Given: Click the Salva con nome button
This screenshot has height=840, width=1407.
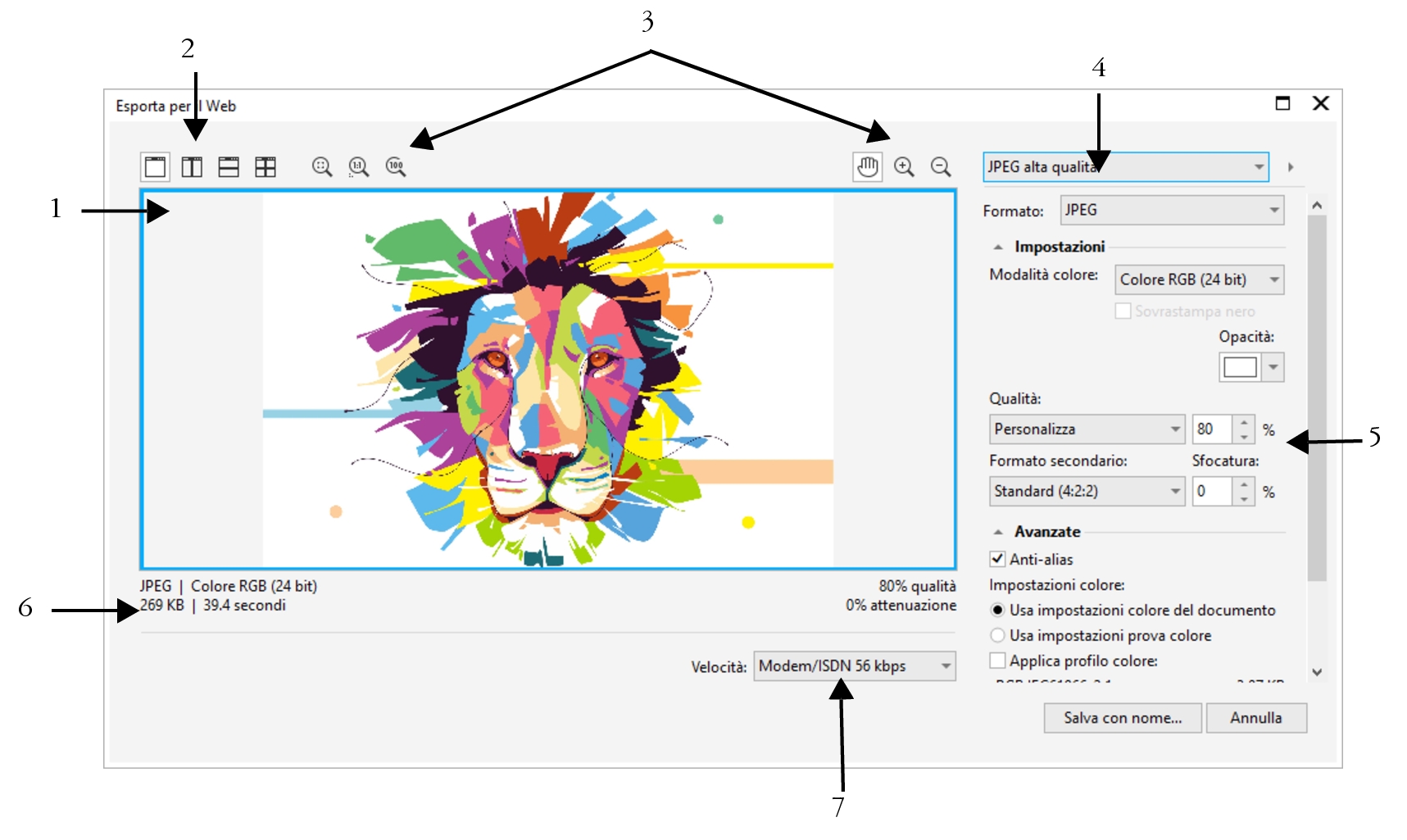Looking at the screenshot, I should pyautogui.click(x=1122, y=718).
